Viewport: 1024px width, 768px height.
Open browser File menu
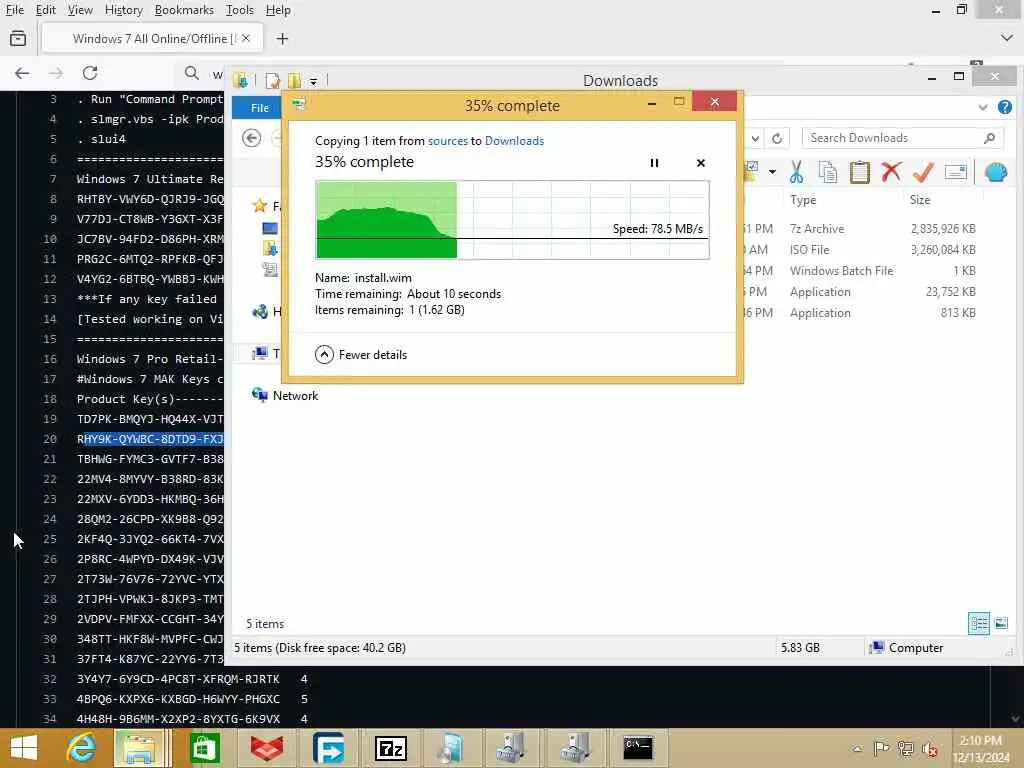tap(14, 10)
